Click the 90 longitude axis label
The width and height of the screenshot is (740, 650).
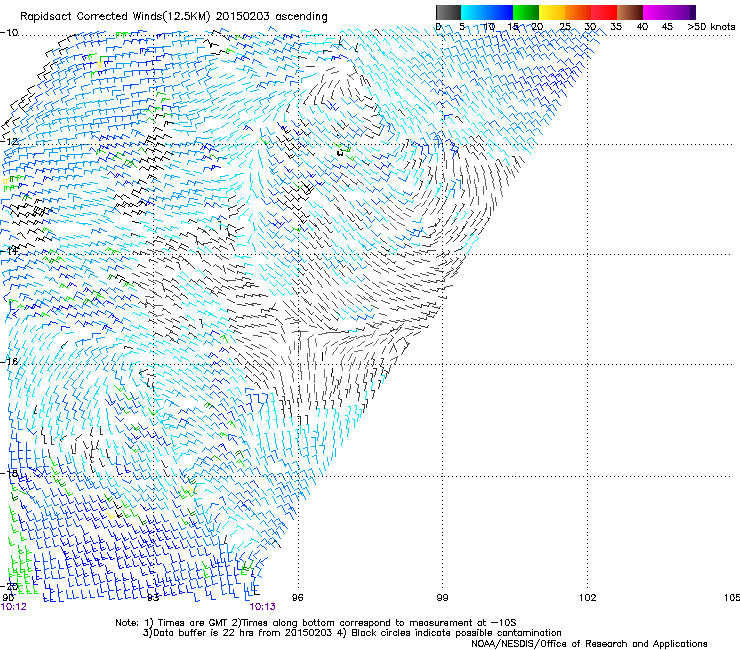click(8, 598)
